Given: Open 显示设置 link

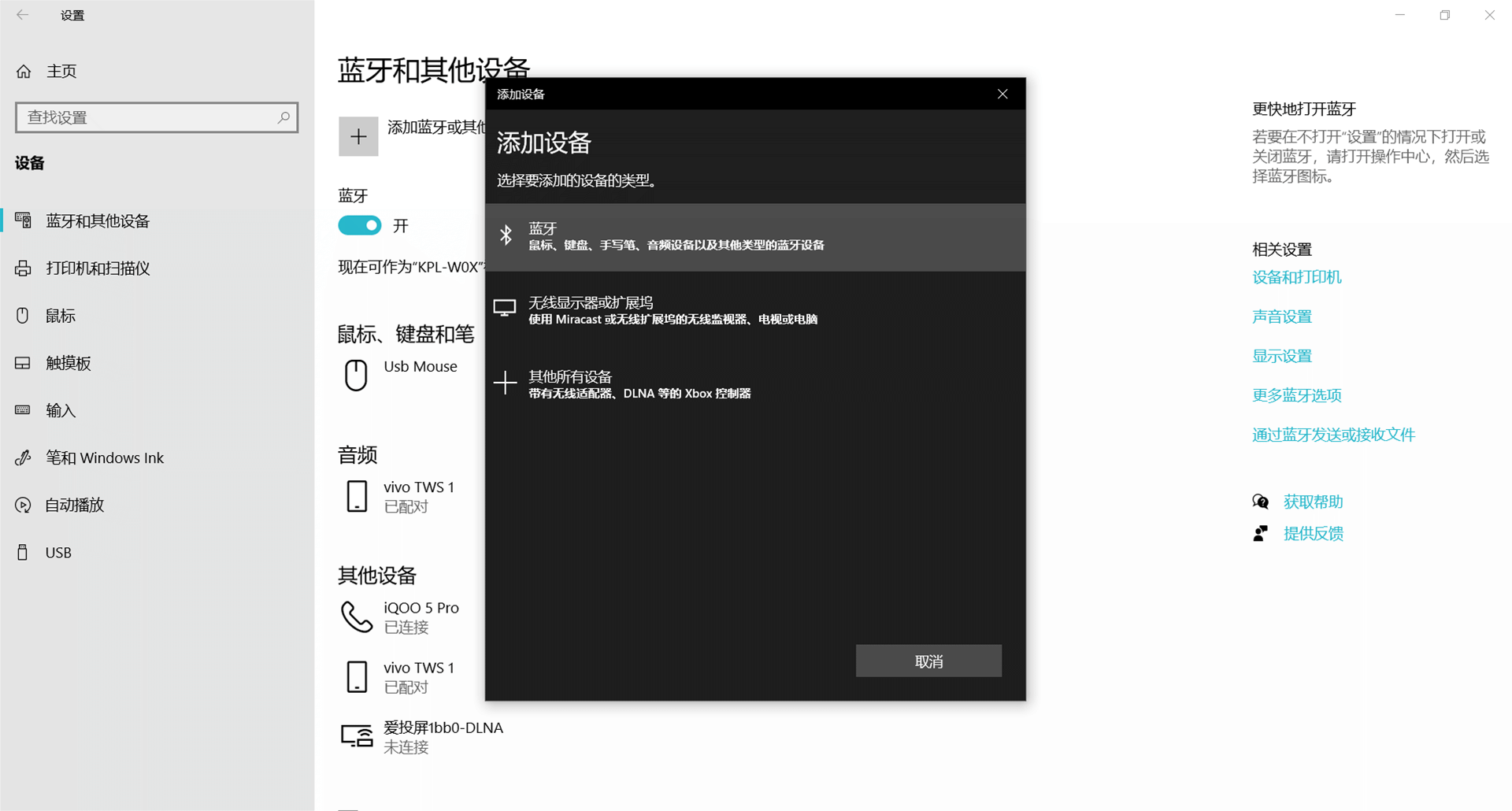Looking at the screenshot, I should [x=1282, y=356].
